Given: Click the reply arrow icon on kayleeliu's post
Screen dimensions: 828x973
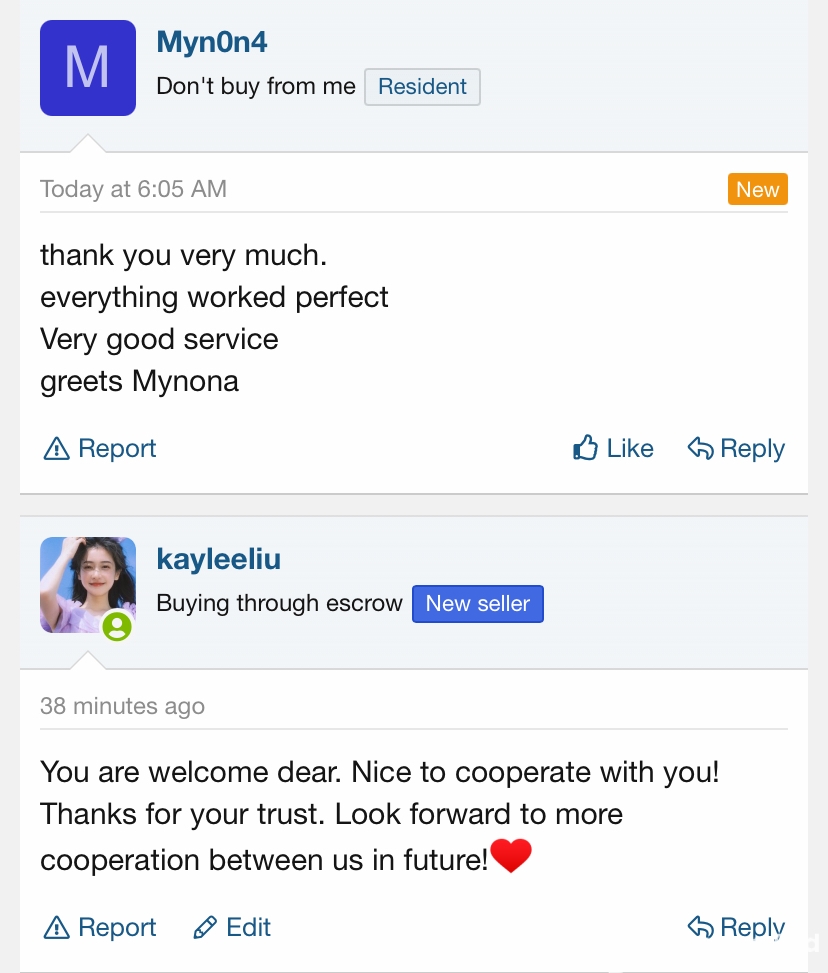Looking at the screenshot, I should pyautogui.click(x=701, y=927).
